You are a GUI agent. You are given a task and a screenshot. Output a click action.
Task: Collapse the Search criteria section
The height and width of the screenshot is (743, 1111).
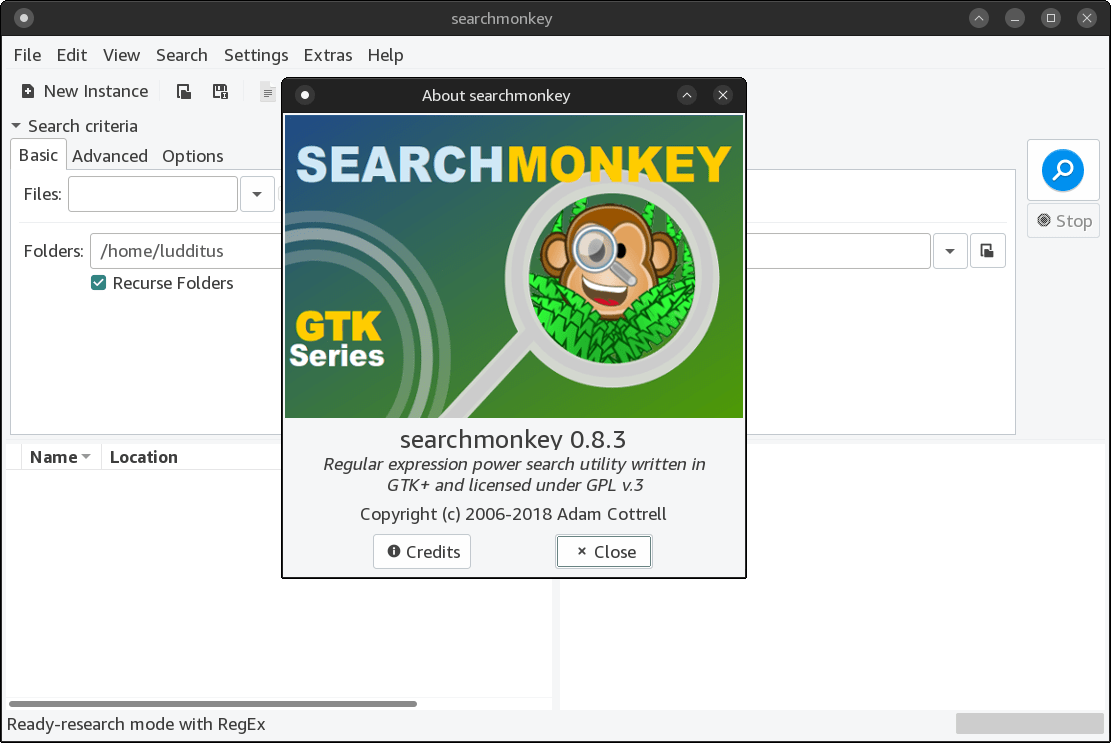[x=16, y=126]
